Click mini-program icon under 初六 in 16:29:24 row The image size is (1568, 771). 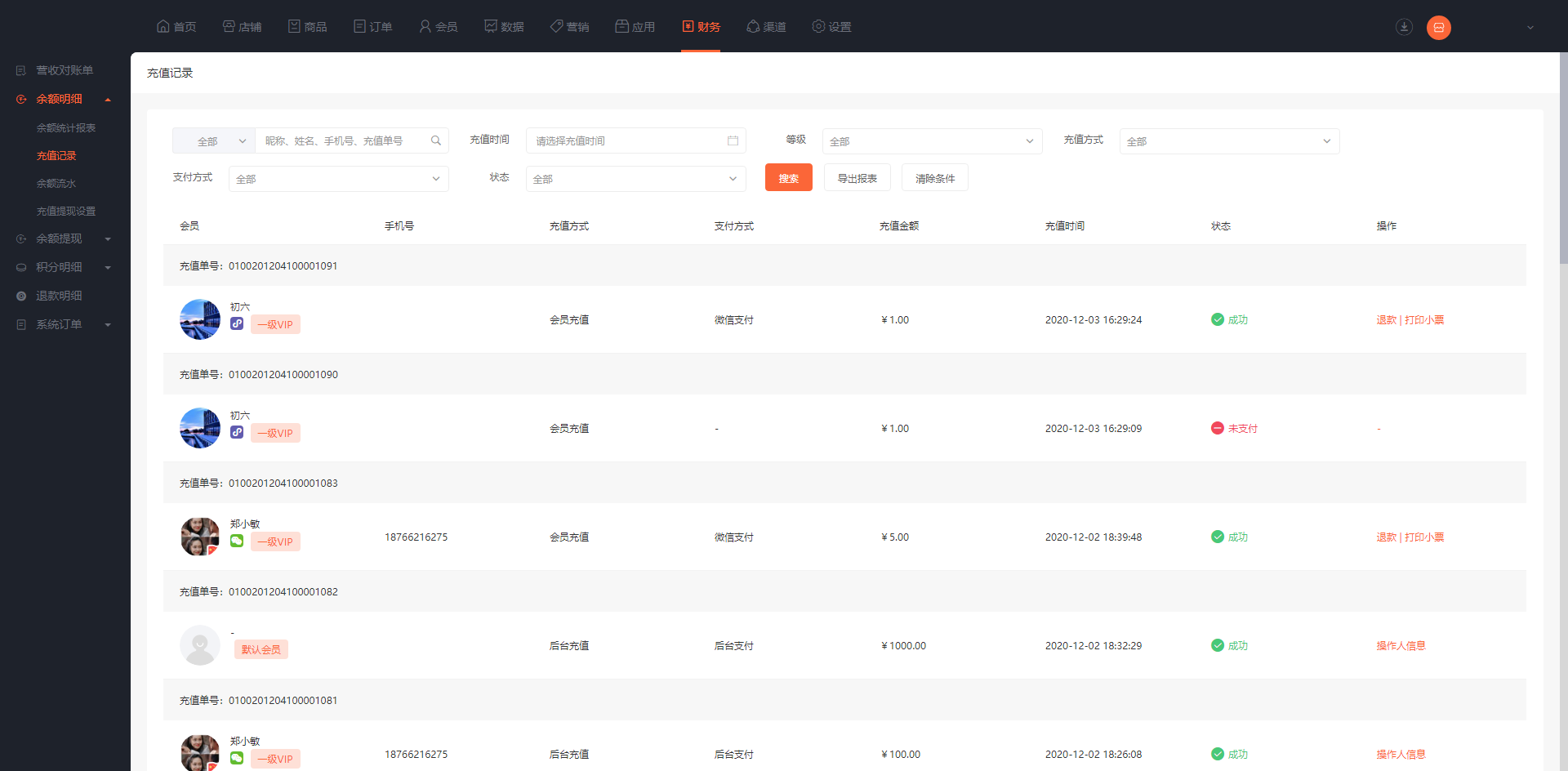(237, 323)
